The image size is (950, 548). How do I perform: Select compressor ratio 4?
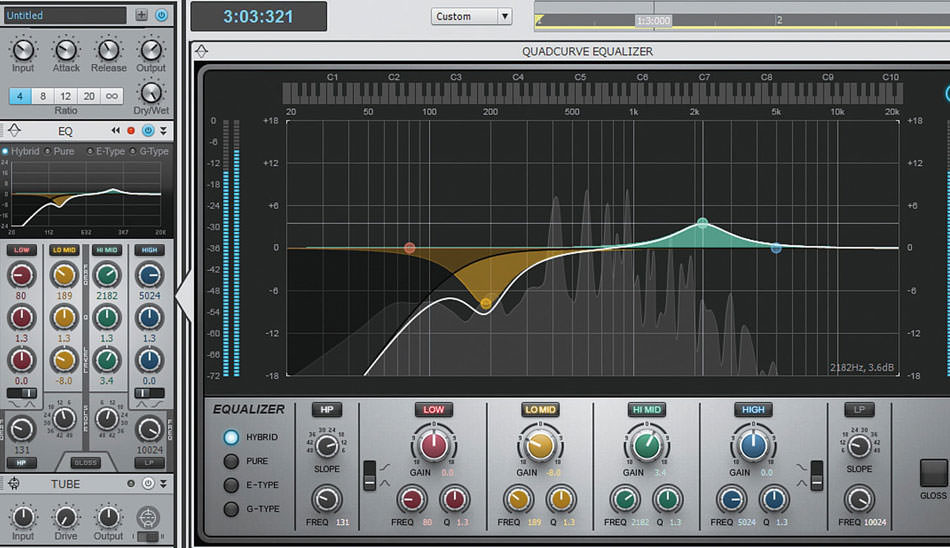pos(20,96)
